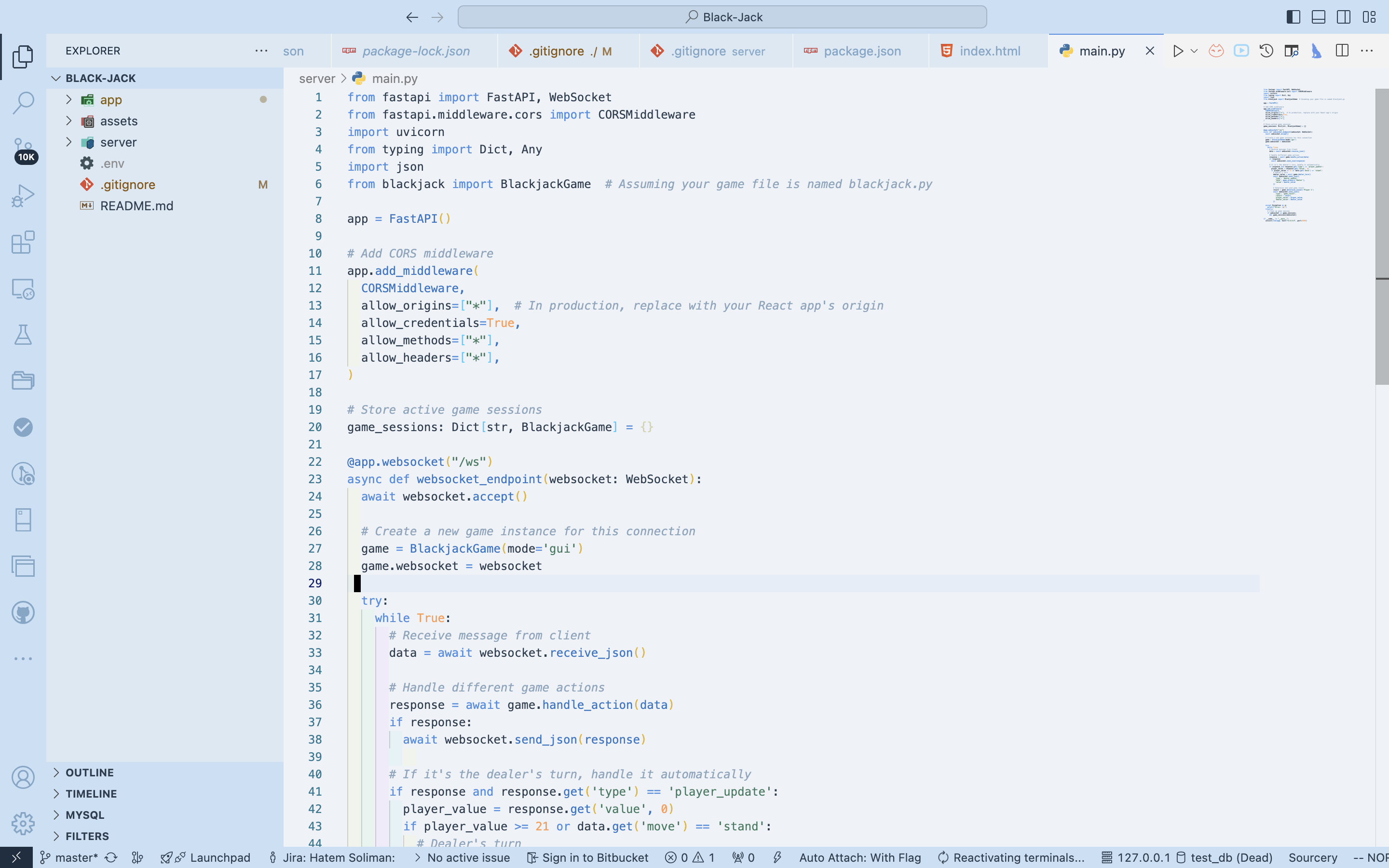
Task: Open No active issue status item
Action: (462, 858)
